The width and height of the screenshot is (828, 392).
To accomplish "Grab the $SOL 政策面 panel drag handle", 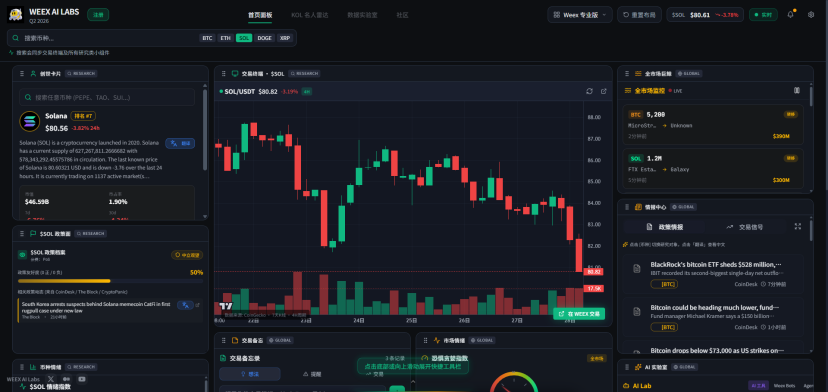I will (22, 234).
